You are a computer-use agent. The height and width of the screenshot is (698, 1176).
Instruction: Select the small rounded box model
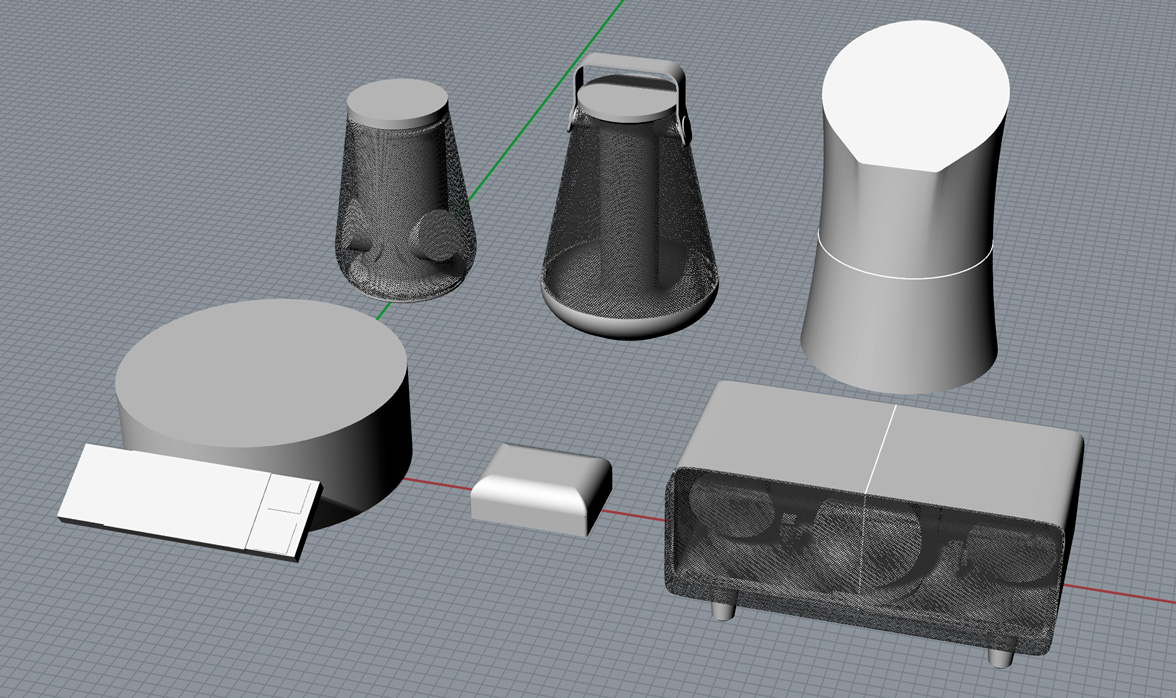coord(541,489)
